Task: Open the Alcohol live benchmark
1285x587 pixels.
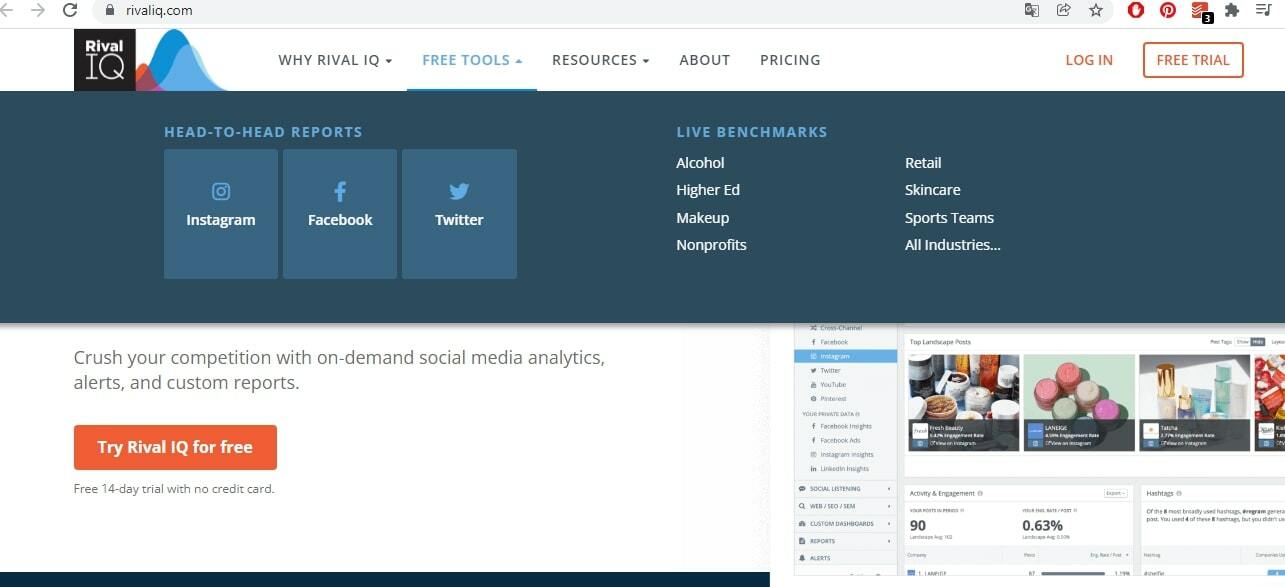Action: (700, 163)
